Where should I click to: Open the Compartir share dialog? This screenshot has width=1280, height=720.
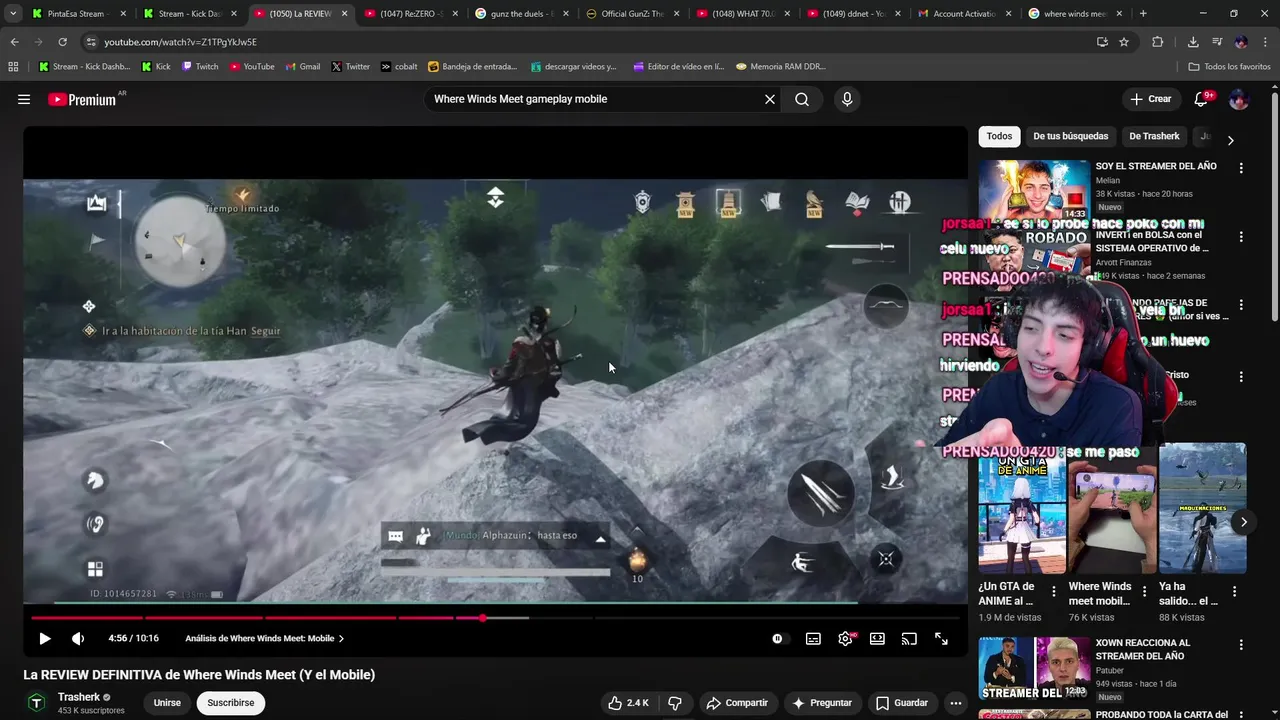pyautogui.click(x=737, y=703)
